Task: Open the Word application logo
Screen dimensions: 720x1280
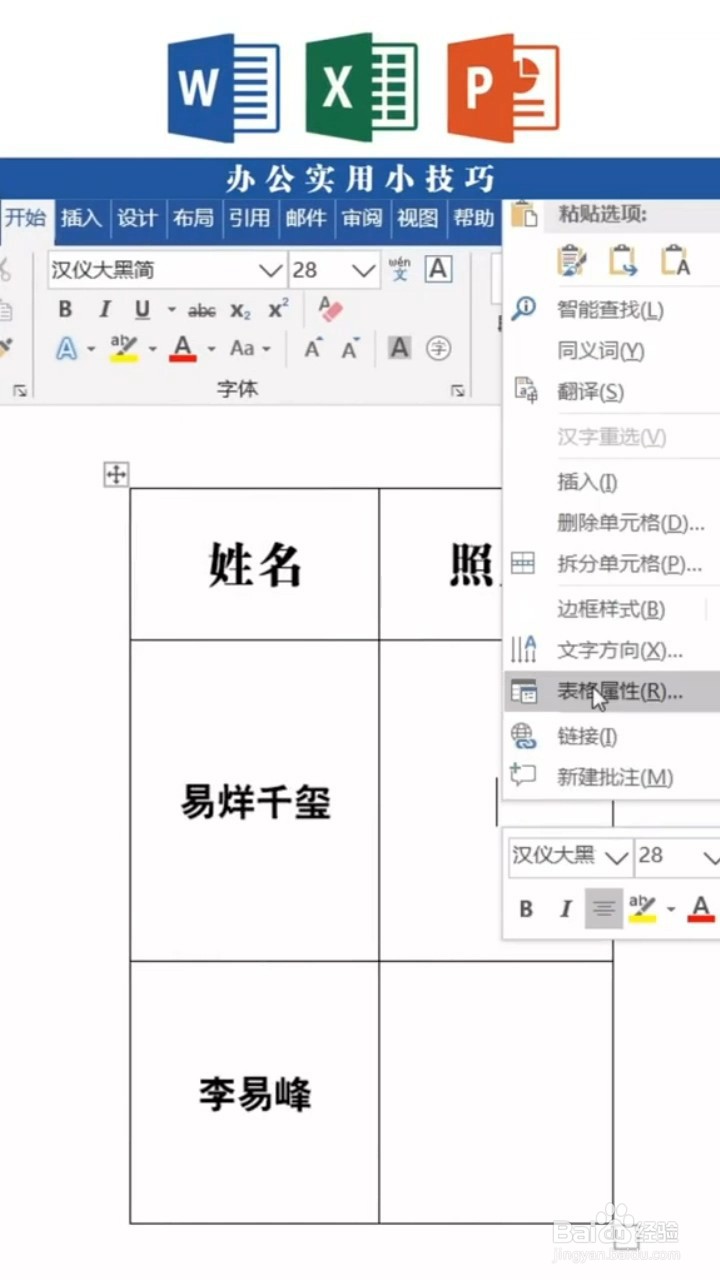Action: [x=223, y=88]
